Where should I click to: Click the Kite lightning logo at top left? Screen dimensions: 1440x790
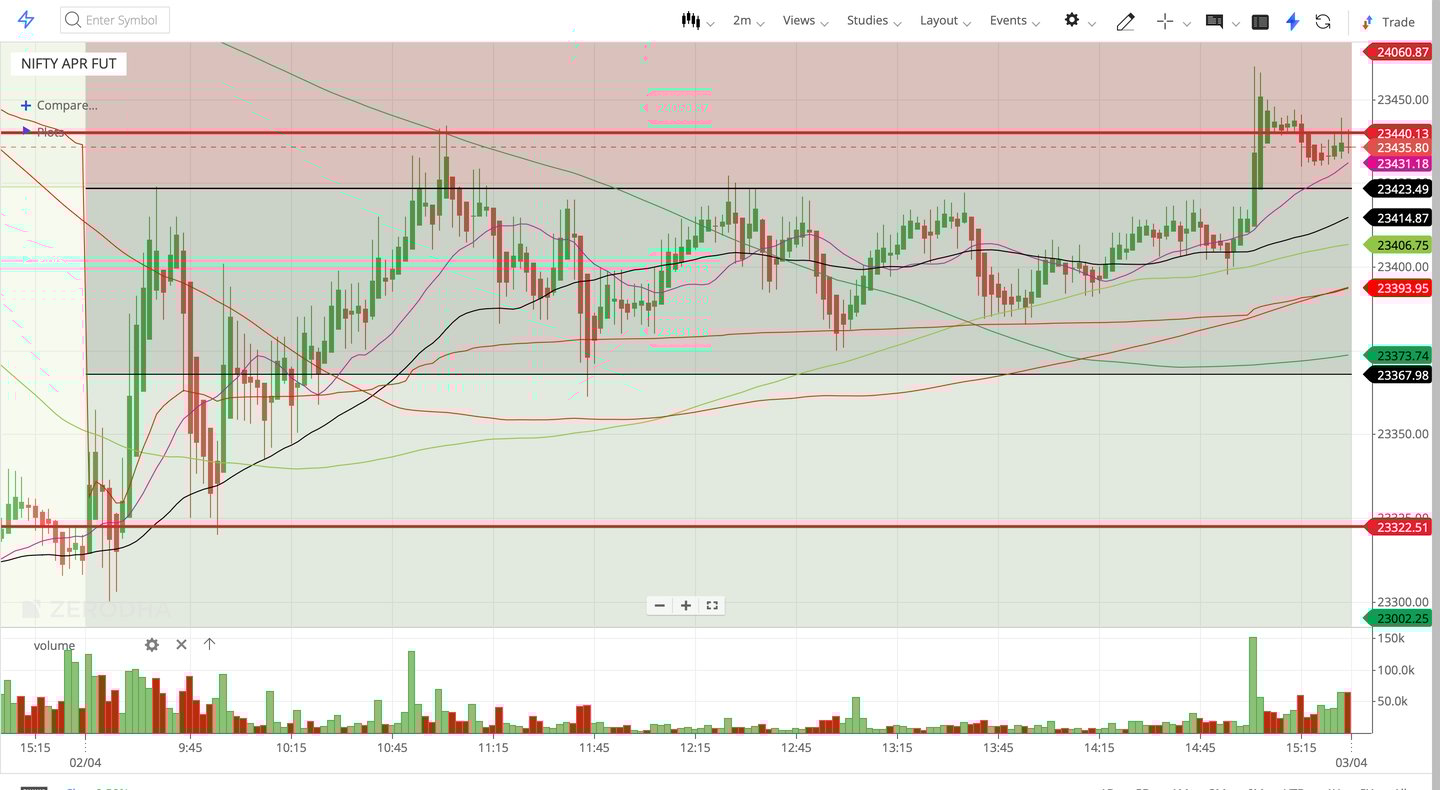(26, 20)
